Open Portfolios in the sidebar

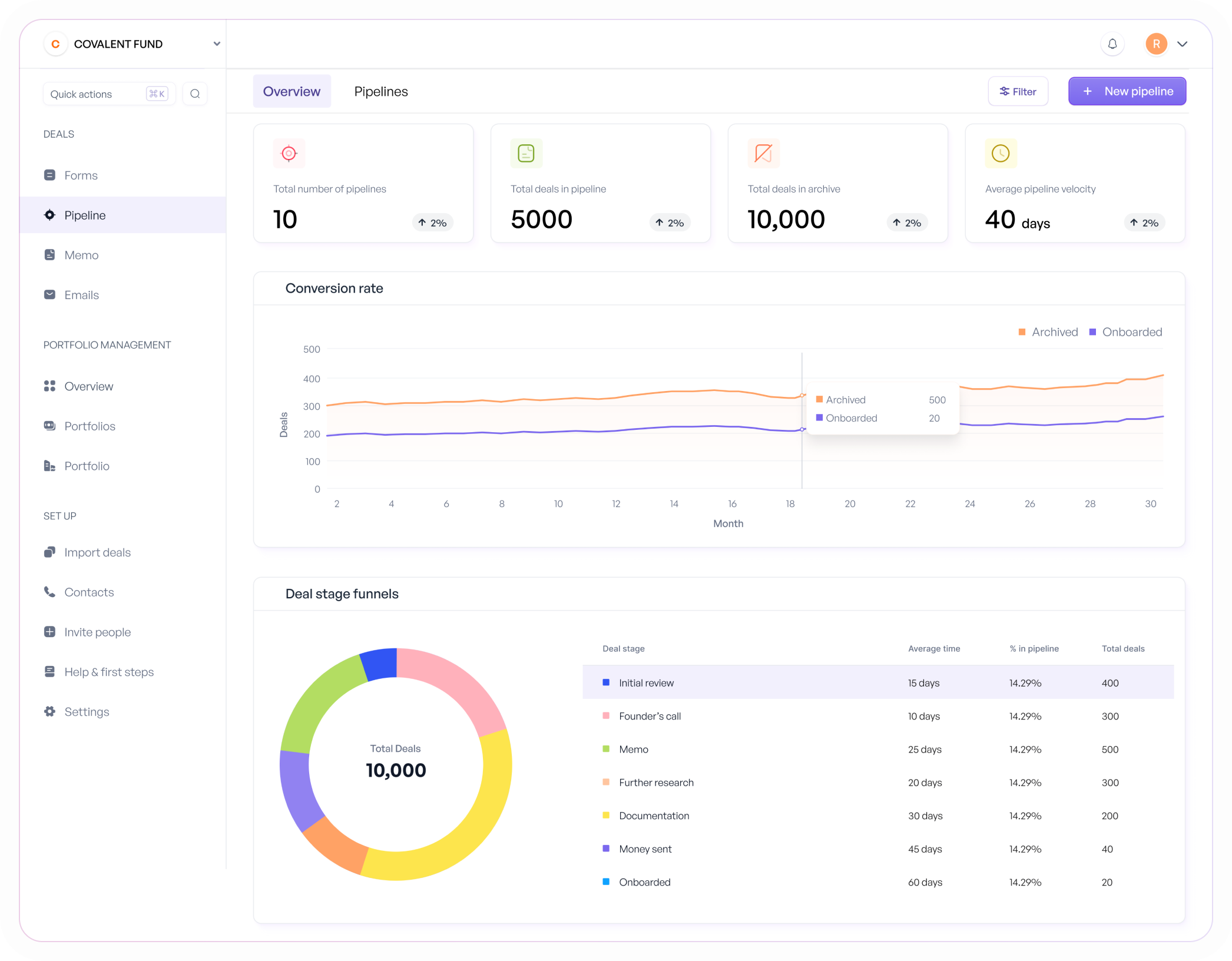pos(122,426)
